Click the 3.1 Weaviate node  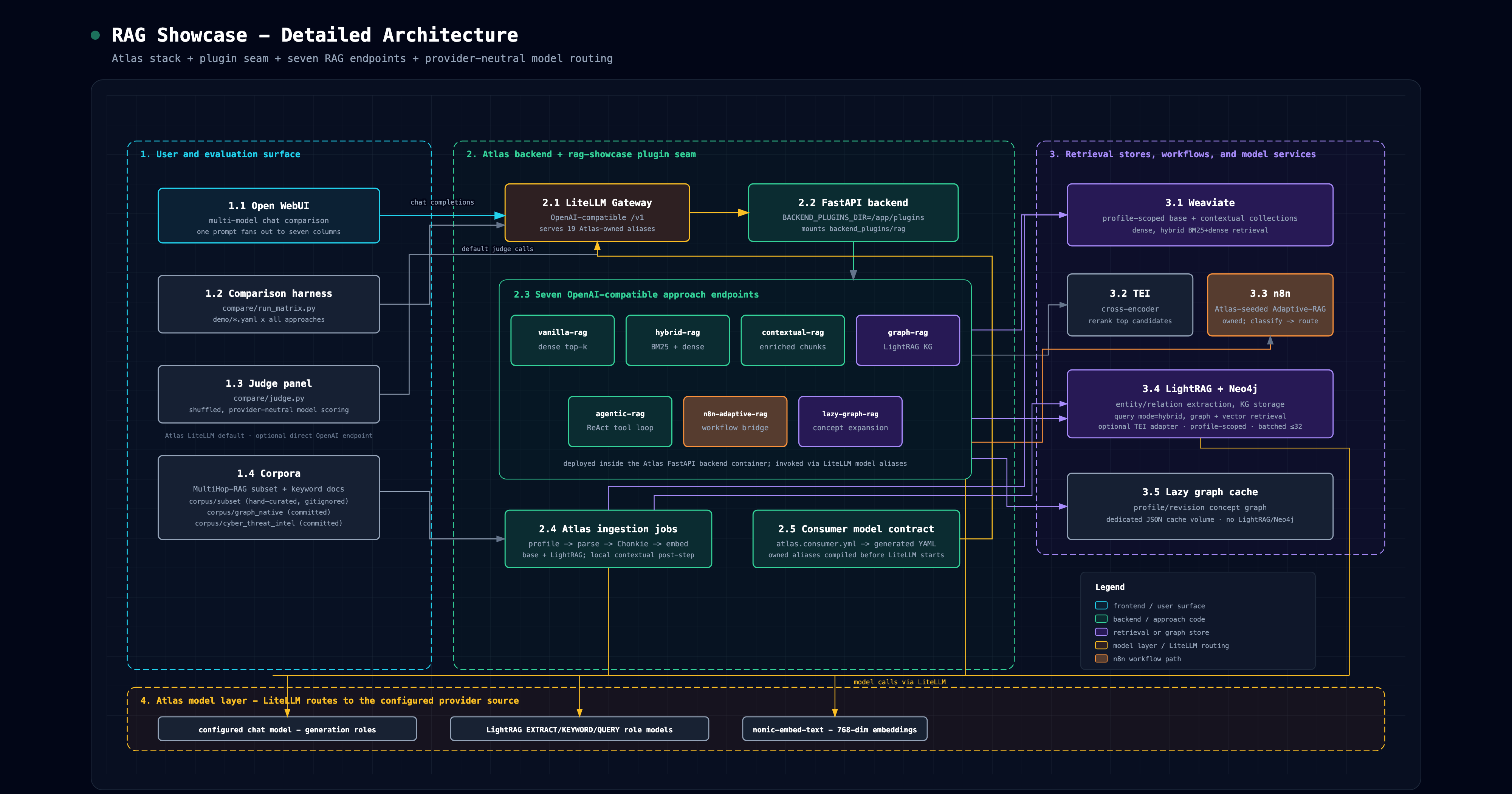click(1200, 215)
